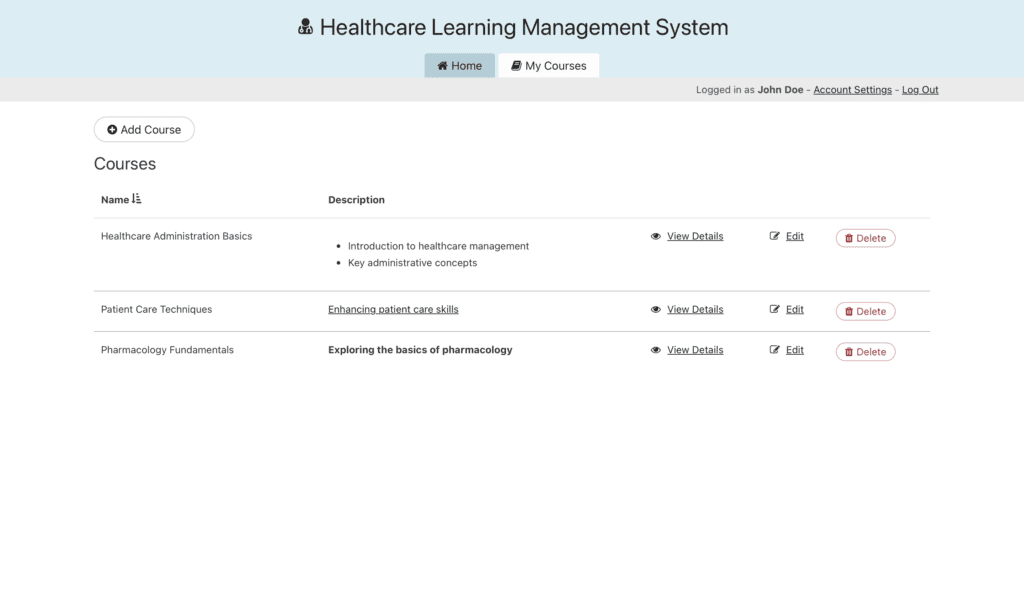Delete the Patient Care Techniques course
The height and width of the screenshot is (602, 1024).
click(865, 311)
